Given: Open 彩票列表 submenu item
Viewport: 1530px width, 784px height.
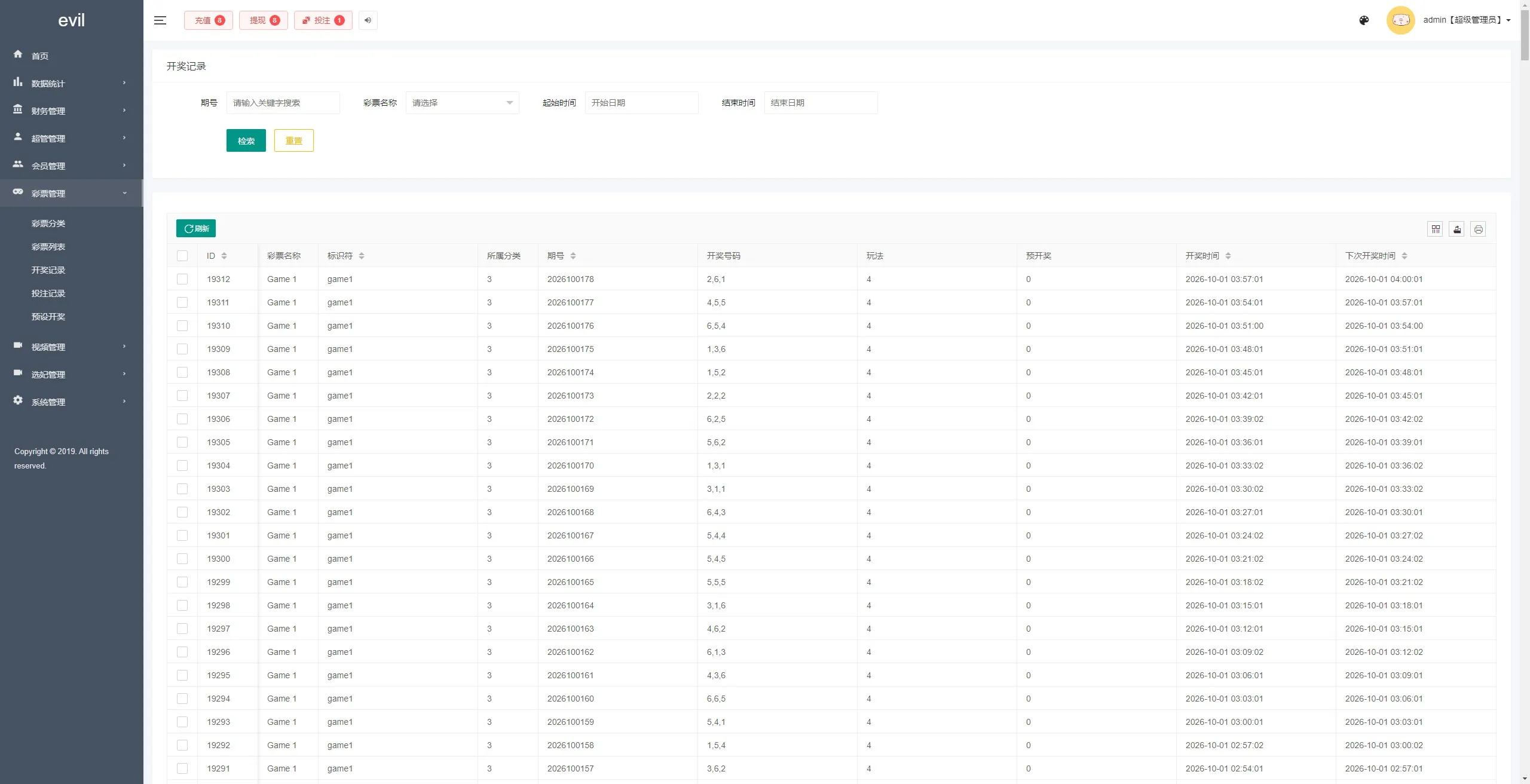Looking at the screenshot, I should pos(48,247).
